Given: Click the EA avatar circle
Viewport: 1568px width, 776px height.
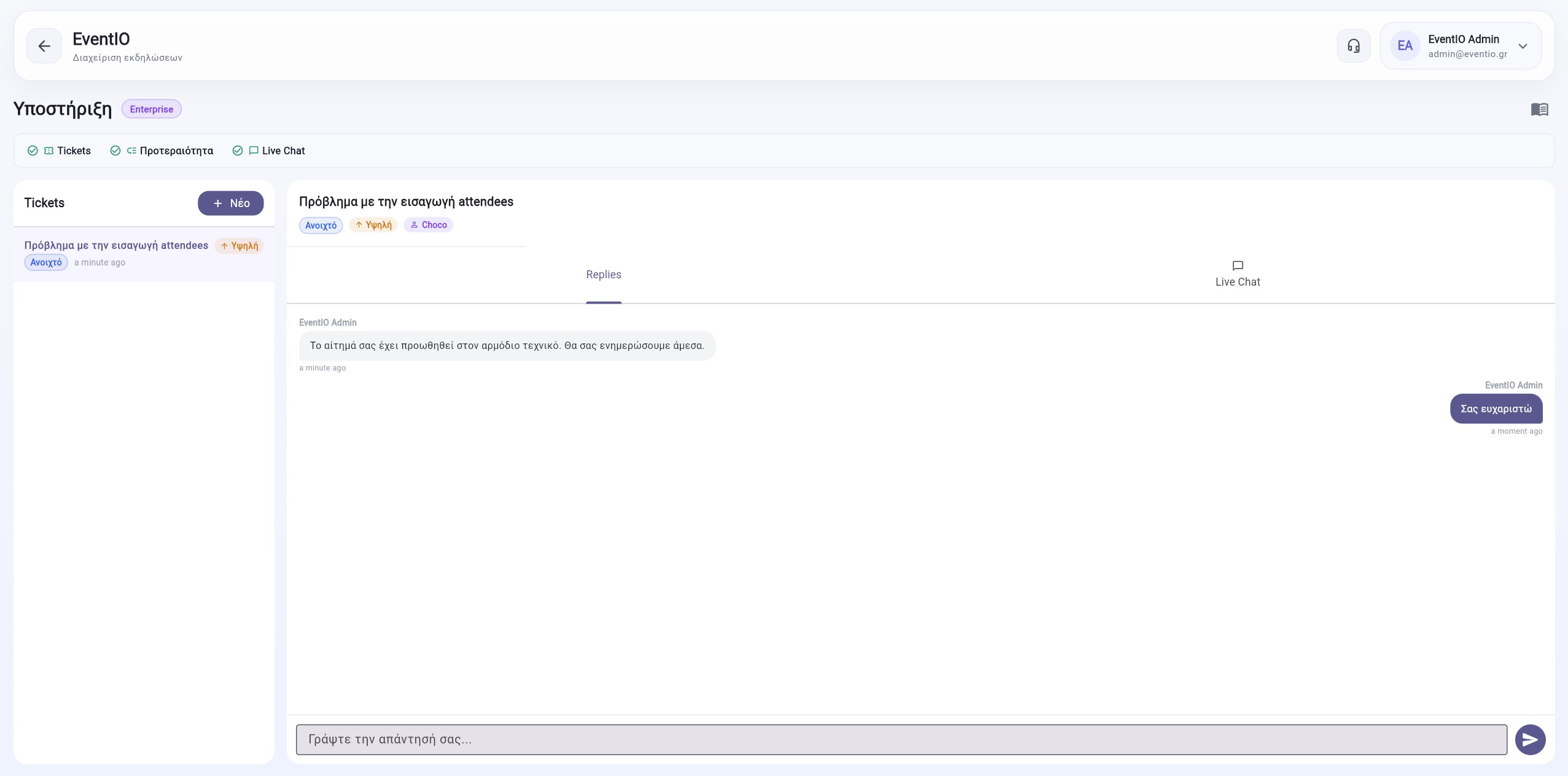Looking at the screenshot, I should (x=1405, y=46).
